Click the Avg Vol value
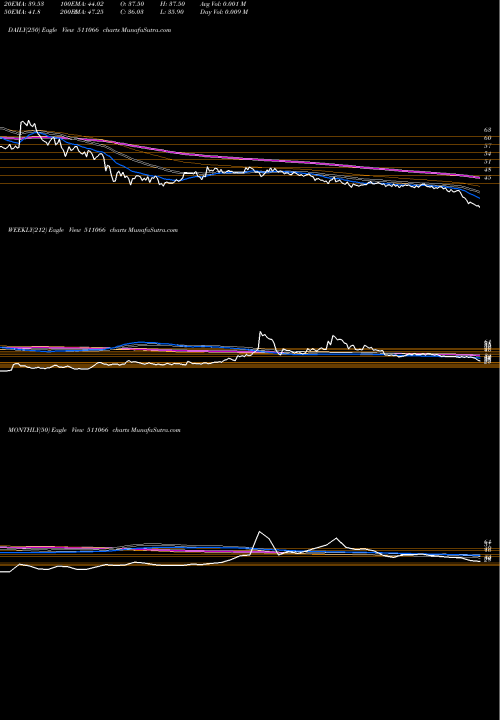 (x=223, y=4)
